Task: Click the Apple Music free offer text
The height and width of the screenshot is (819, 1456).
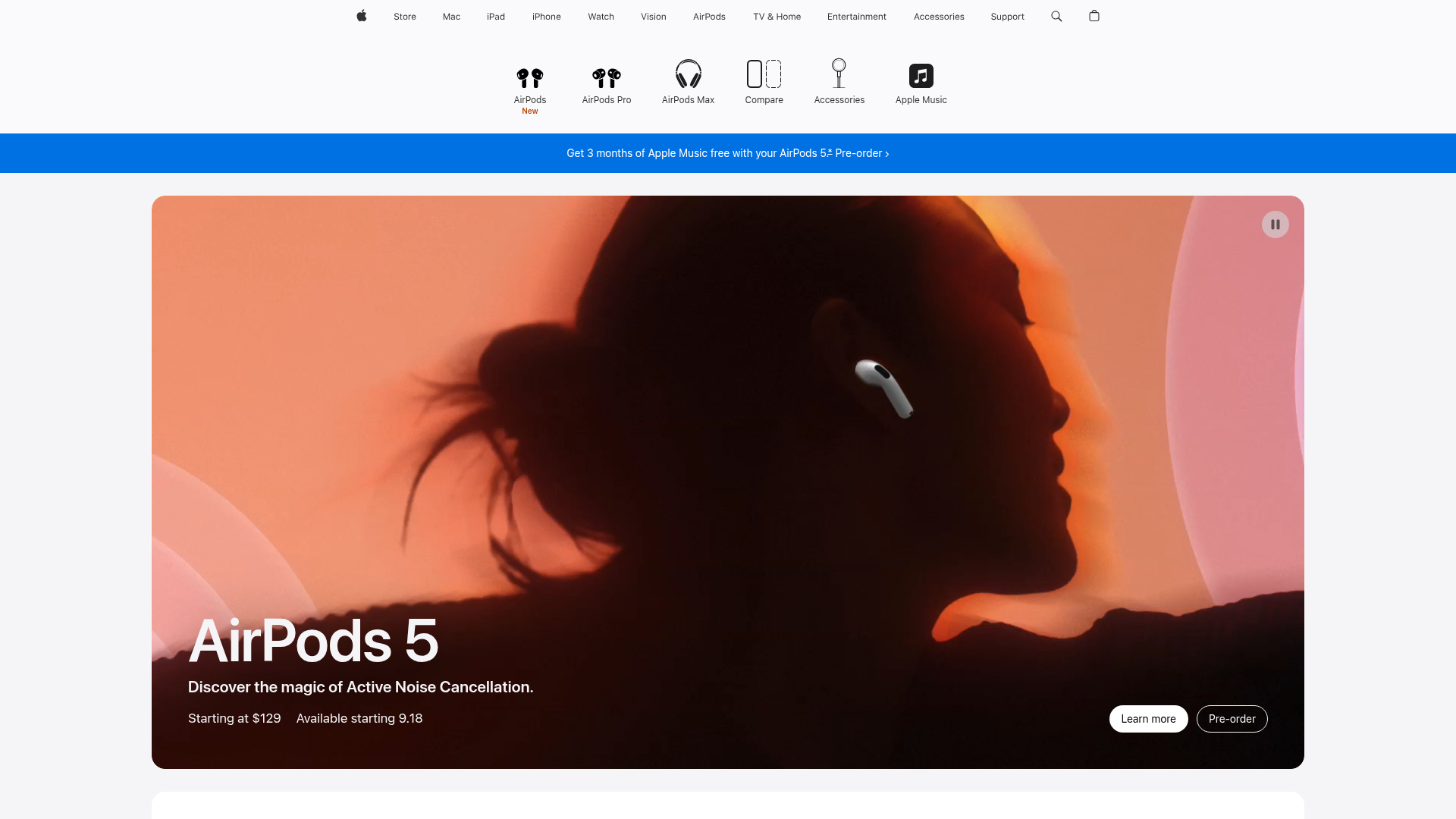Action: [699, 153]
